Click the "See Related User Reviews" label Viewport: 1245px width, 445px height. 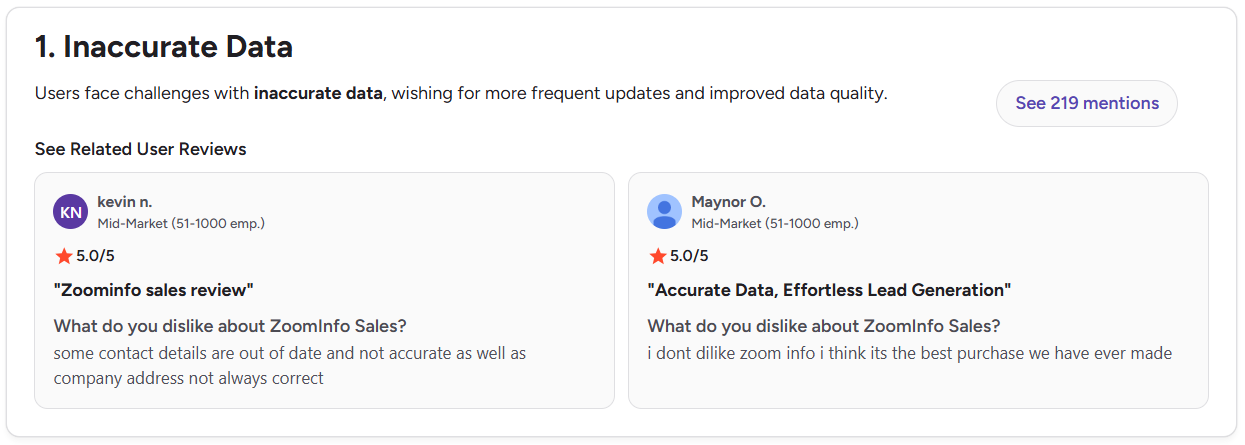click(x=140, y=149)
